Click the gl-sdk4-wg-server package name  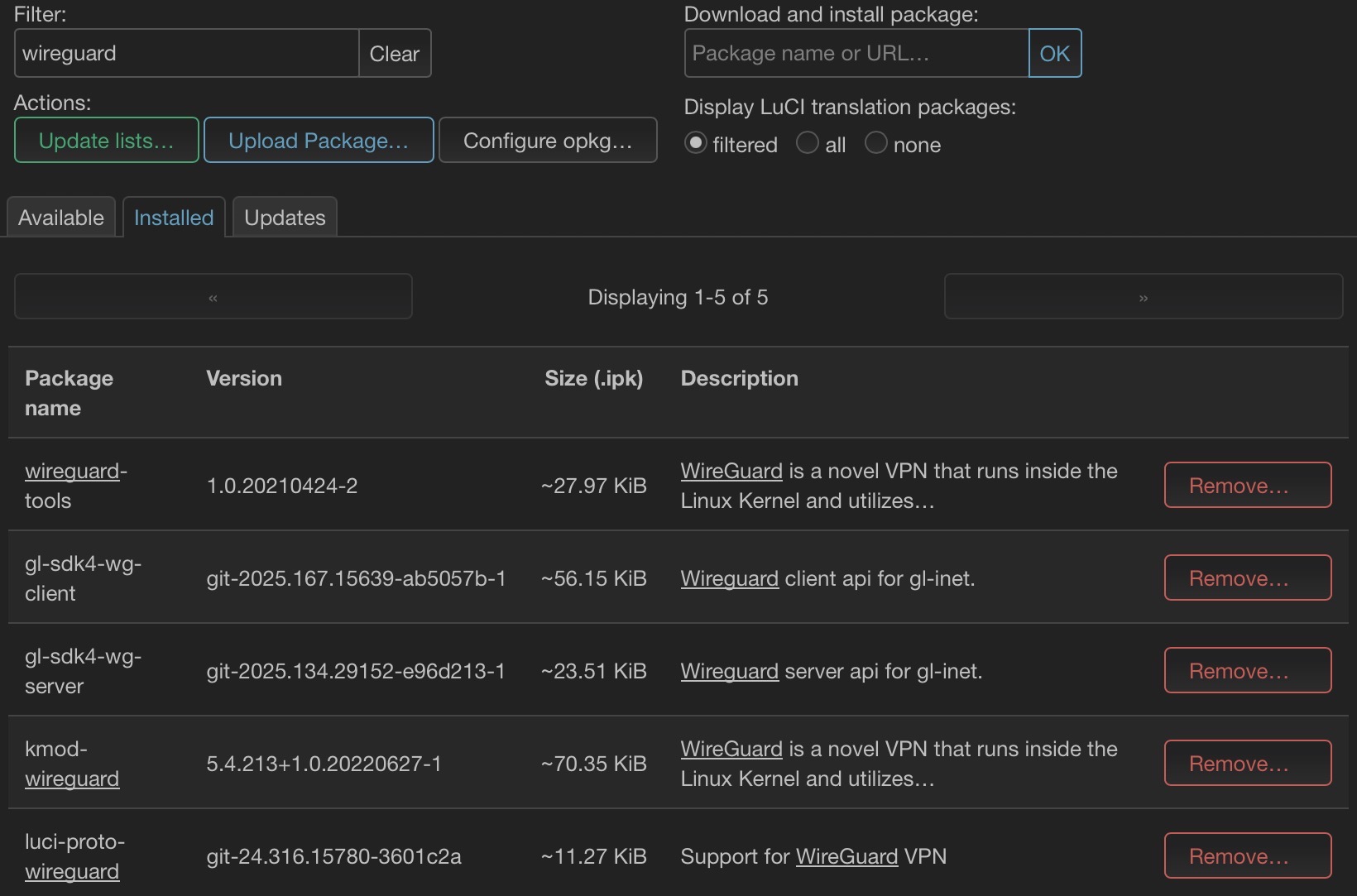point(83,671)
